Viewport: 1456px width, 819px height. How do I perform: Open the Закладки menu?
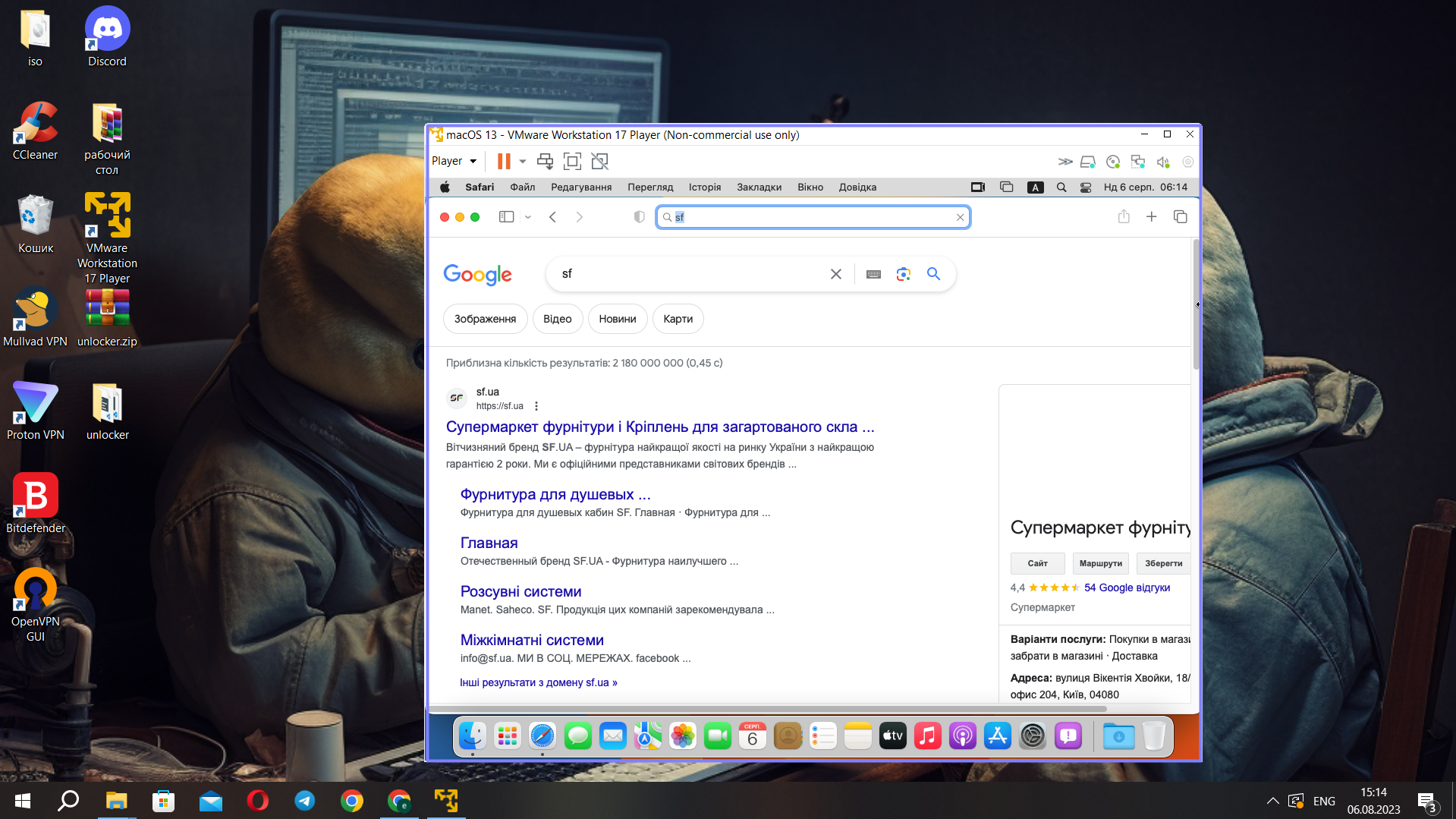point(759,187)
